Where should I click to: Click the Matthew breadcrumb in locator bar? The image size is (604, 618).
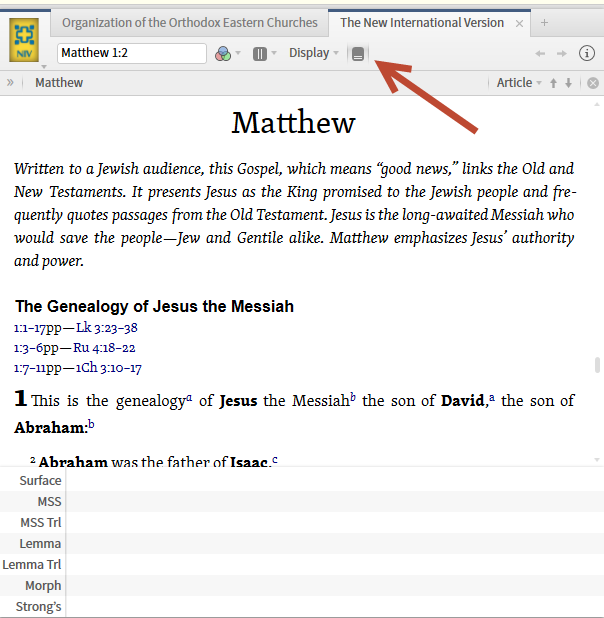point(59,83)
